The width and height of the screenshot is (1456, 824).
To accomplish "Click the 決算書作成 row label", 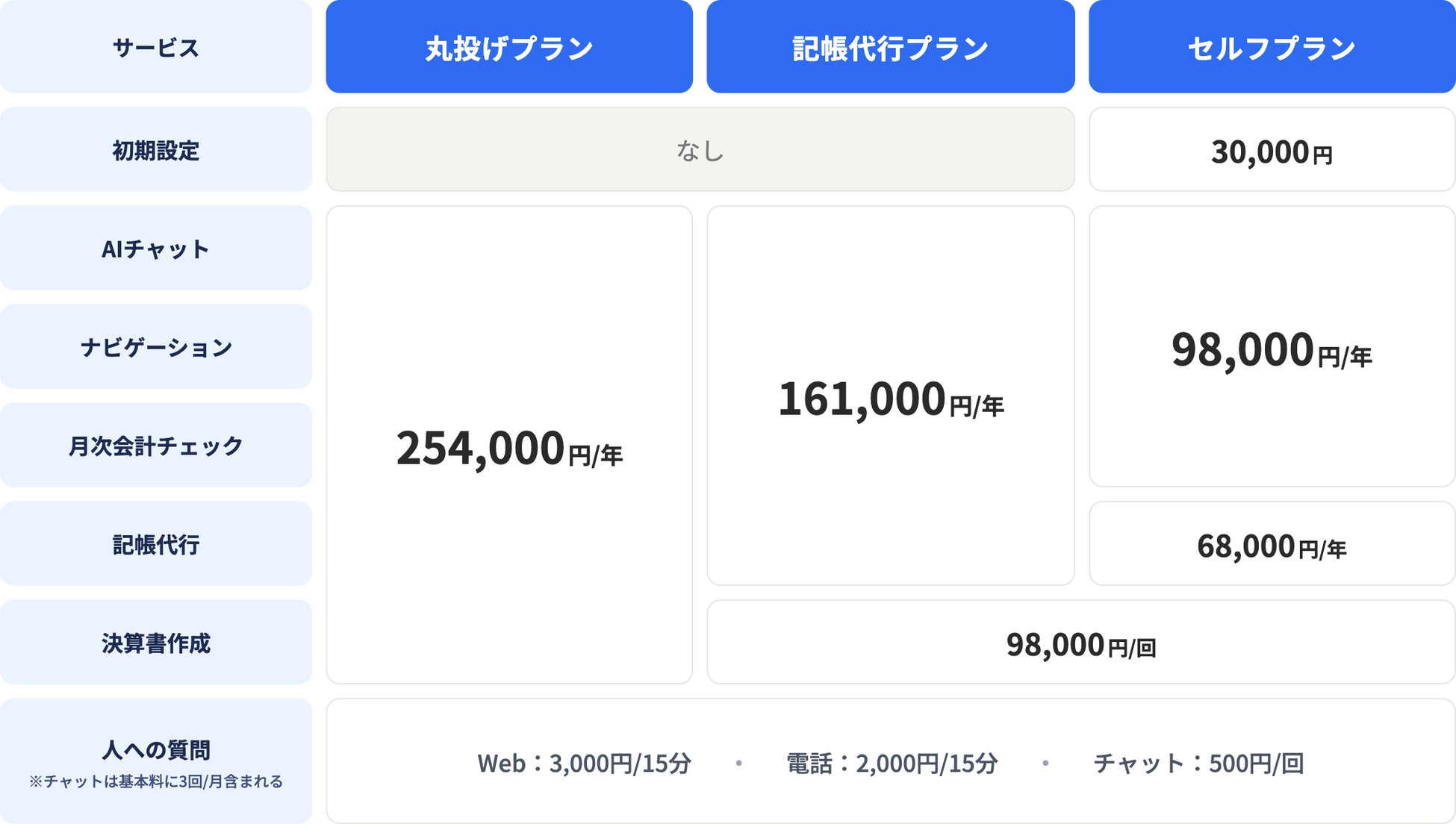I will [x=156, y=642].
